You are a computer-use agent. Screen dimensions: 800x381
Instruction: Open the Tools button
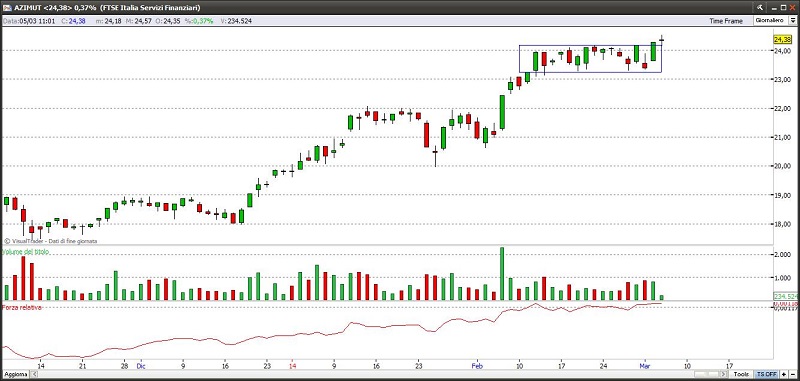tap(741, 374)
